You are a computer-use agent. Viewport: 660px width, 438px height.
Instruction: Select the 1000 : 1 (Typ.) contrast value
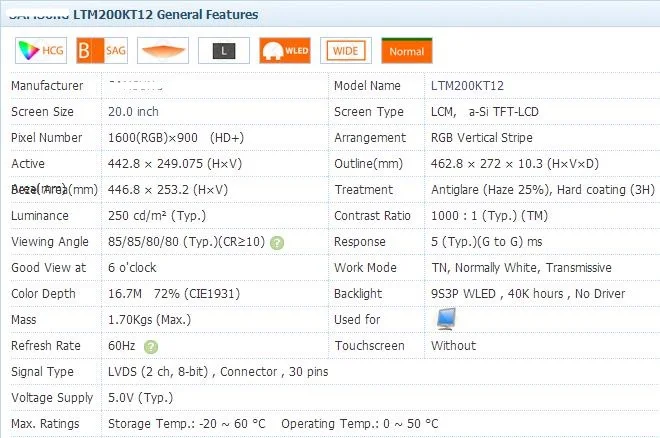click(x=490, y=216)
